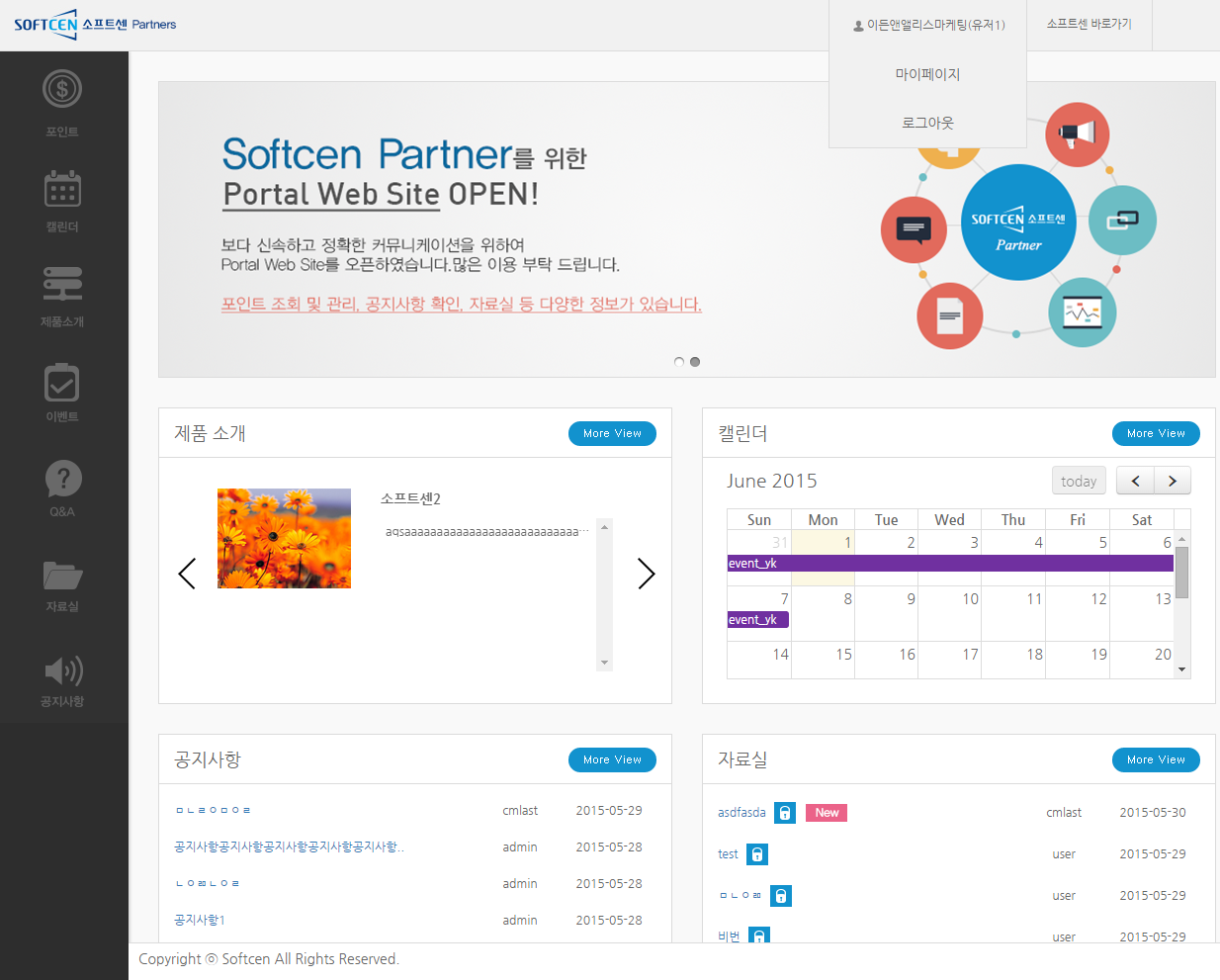Select 로그아웃 from user menu
Image resolution: width=1220 pixels, height=980 pixels.
coord(927,123)
